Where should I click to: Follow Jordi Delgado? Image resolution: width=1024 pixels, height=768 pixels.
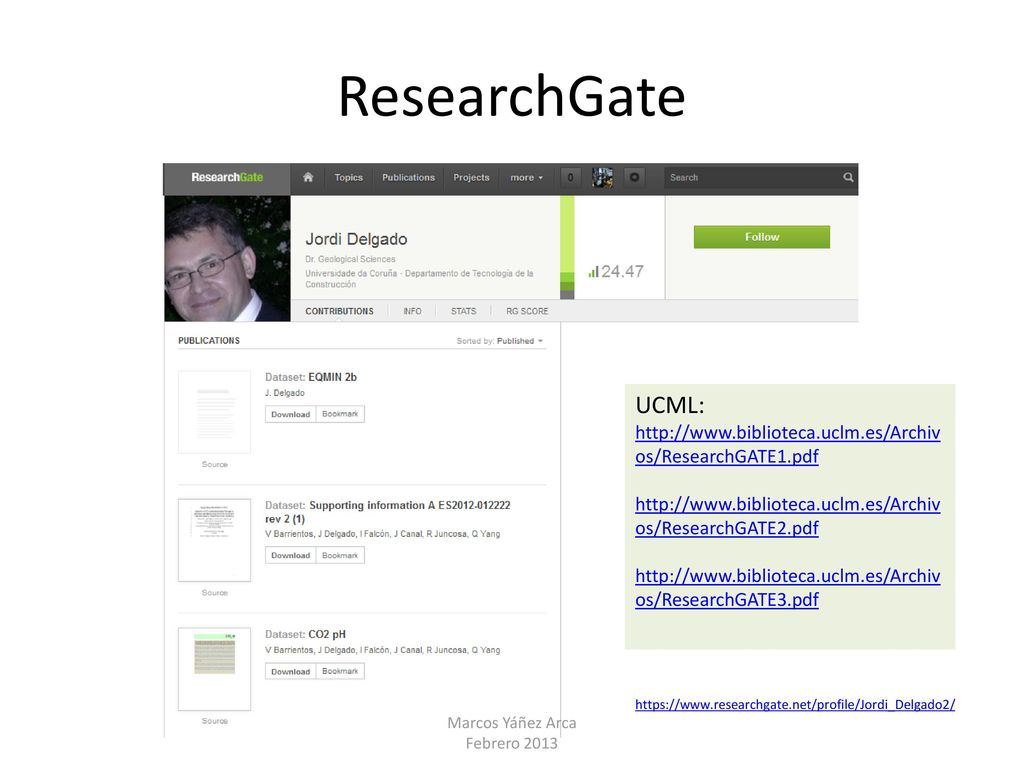(x=761, y=237)
